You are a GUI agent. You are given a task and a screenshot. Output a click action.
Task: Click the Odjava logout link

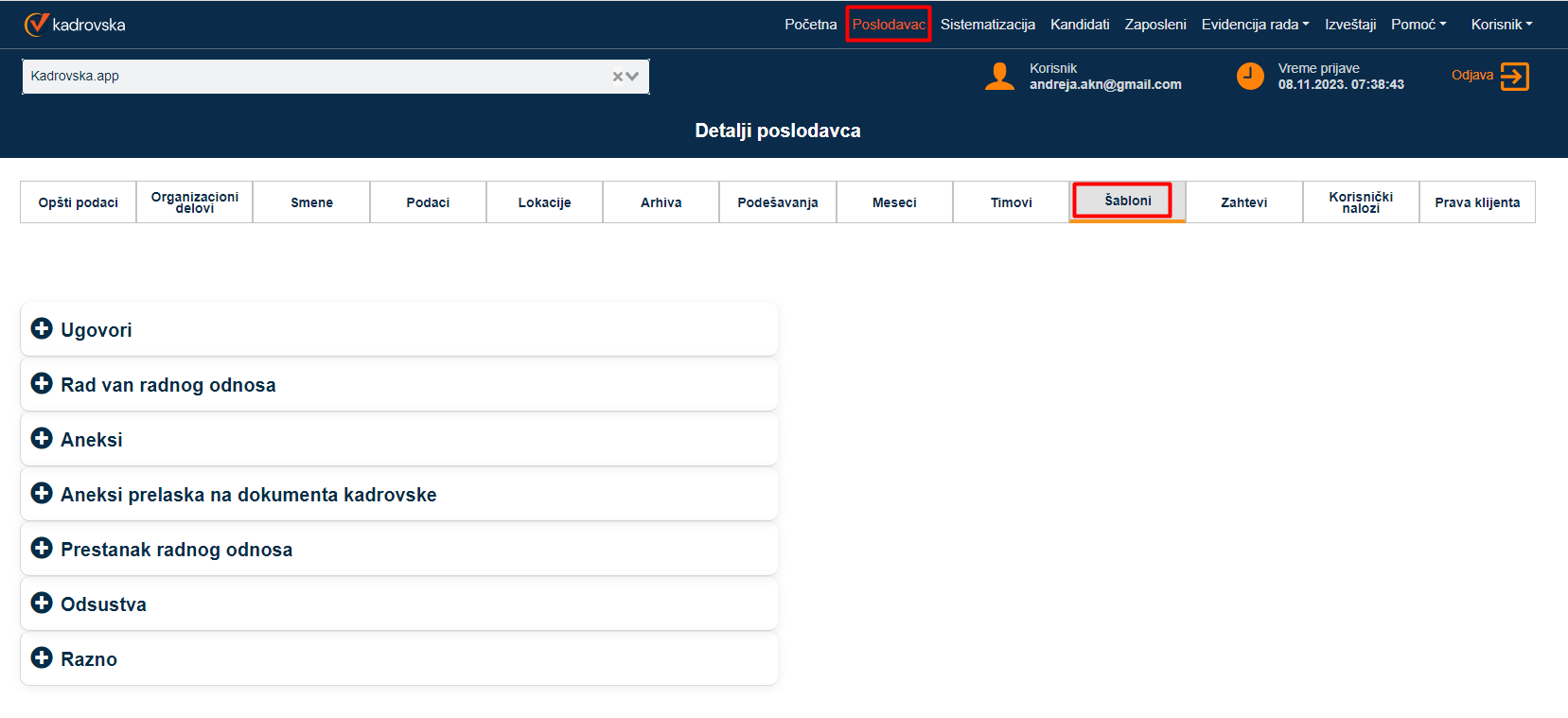pyautogui.click(x=1471, y=76)
